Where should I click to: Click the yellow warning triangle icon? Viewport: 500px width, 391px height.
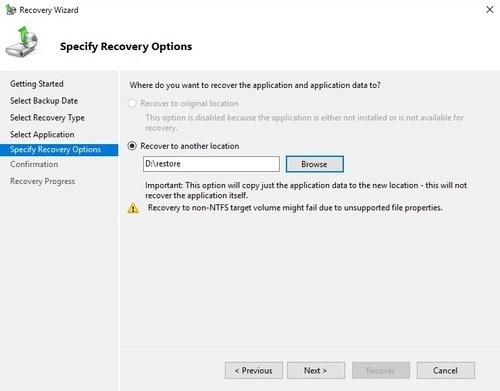click(x=133, y=208)
